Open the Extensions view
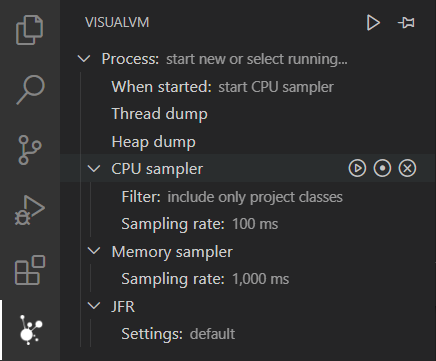 point(30,270)
